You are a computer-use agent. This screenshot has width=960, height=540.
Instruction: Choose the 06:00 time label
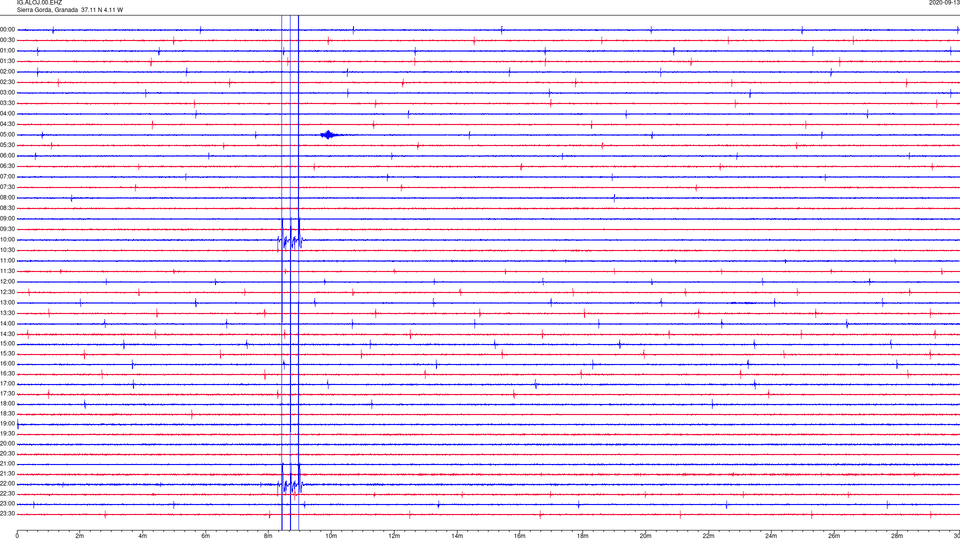8,156
